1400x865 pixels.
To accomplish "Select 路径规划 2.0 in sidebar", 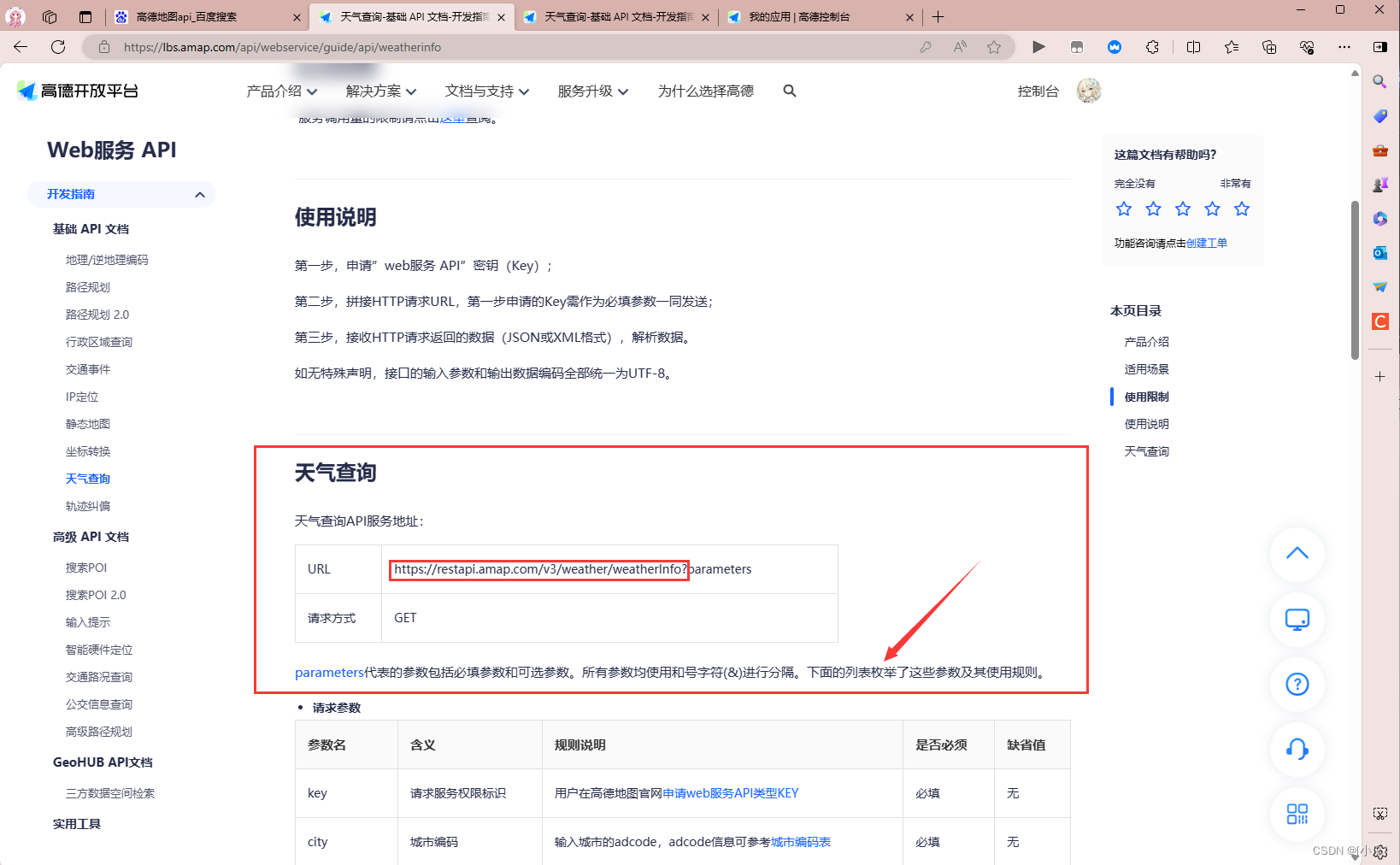I will point(97,315).
